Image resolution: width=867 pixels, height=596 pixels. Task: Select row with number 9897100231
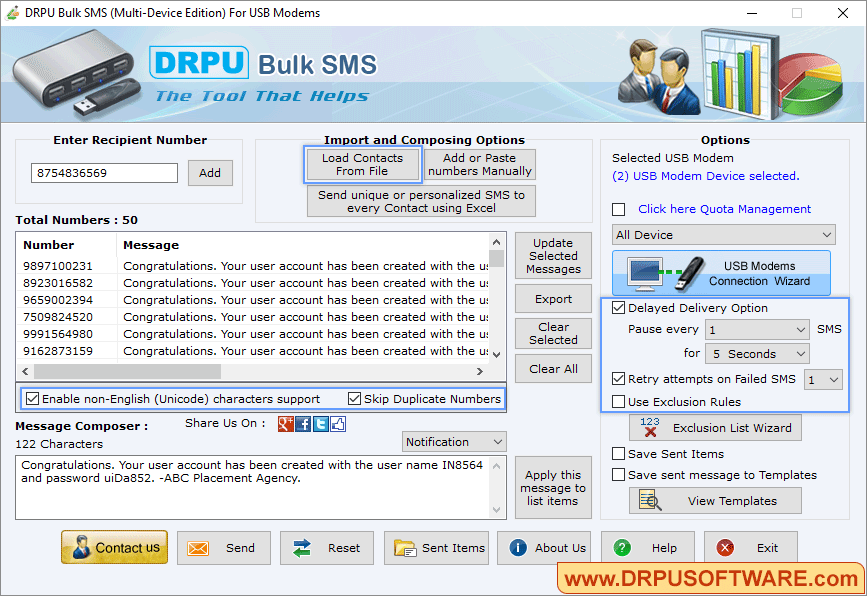tap(255, 266)
